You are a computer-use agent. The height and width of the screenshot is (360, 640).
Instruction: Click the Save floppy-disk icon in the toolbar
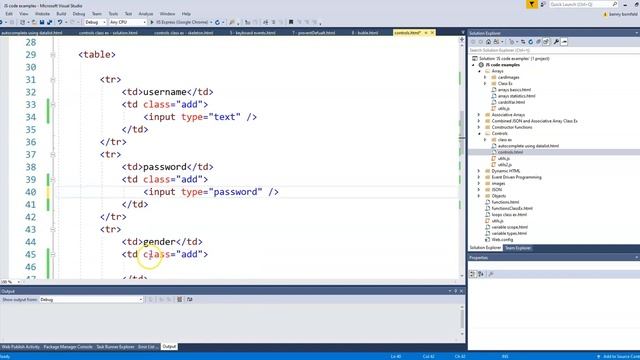42,22
